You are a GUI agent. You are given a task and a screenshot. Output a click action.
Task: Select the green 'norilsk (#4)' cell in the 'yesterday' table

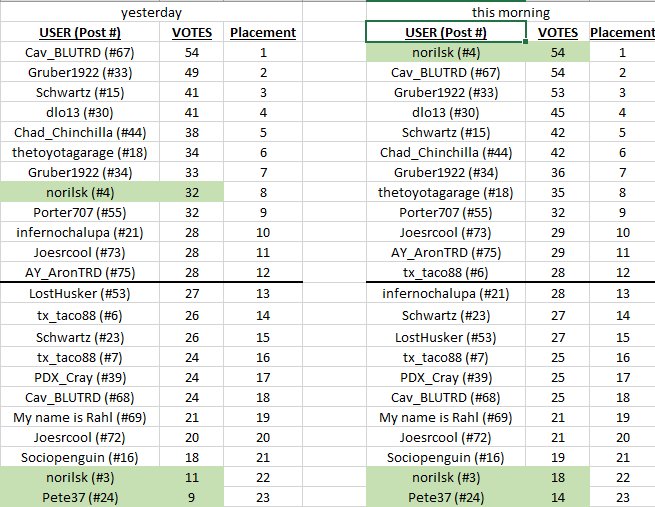tap(80, 193)
